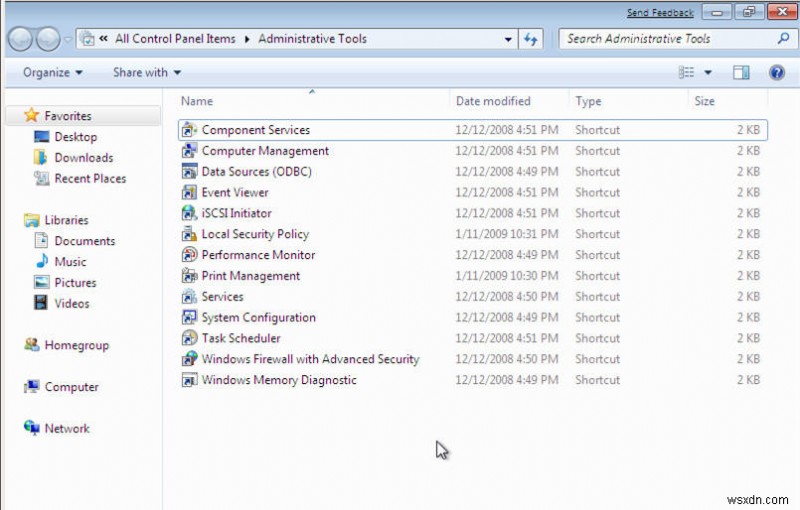Click the Videos film icon

[41, 303]
